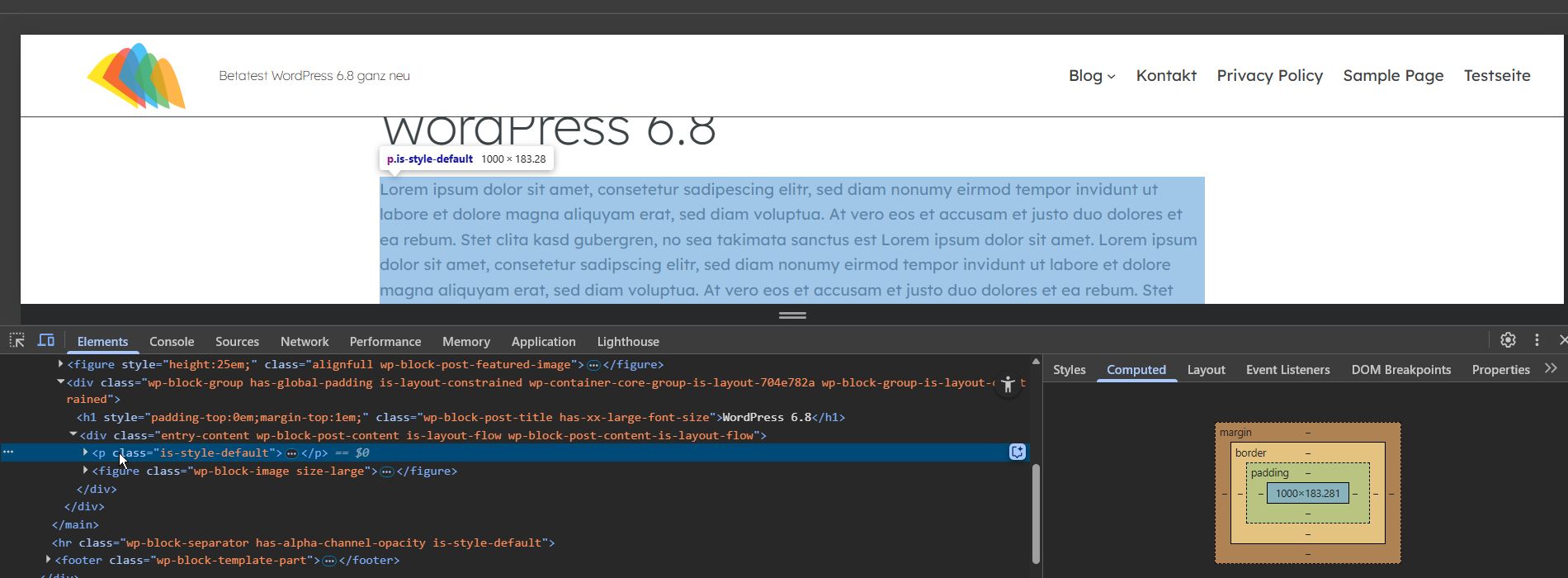Open the Layout sidebar tab

click(1206, 369)
